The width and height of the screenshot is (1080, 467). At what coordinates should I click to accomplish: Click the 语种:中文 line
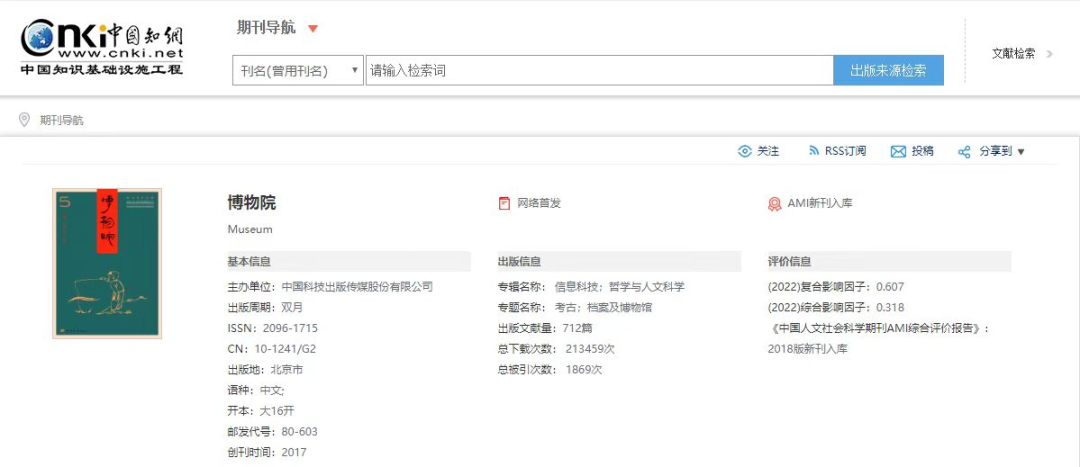pyautogui.click(x=256, y=390)
